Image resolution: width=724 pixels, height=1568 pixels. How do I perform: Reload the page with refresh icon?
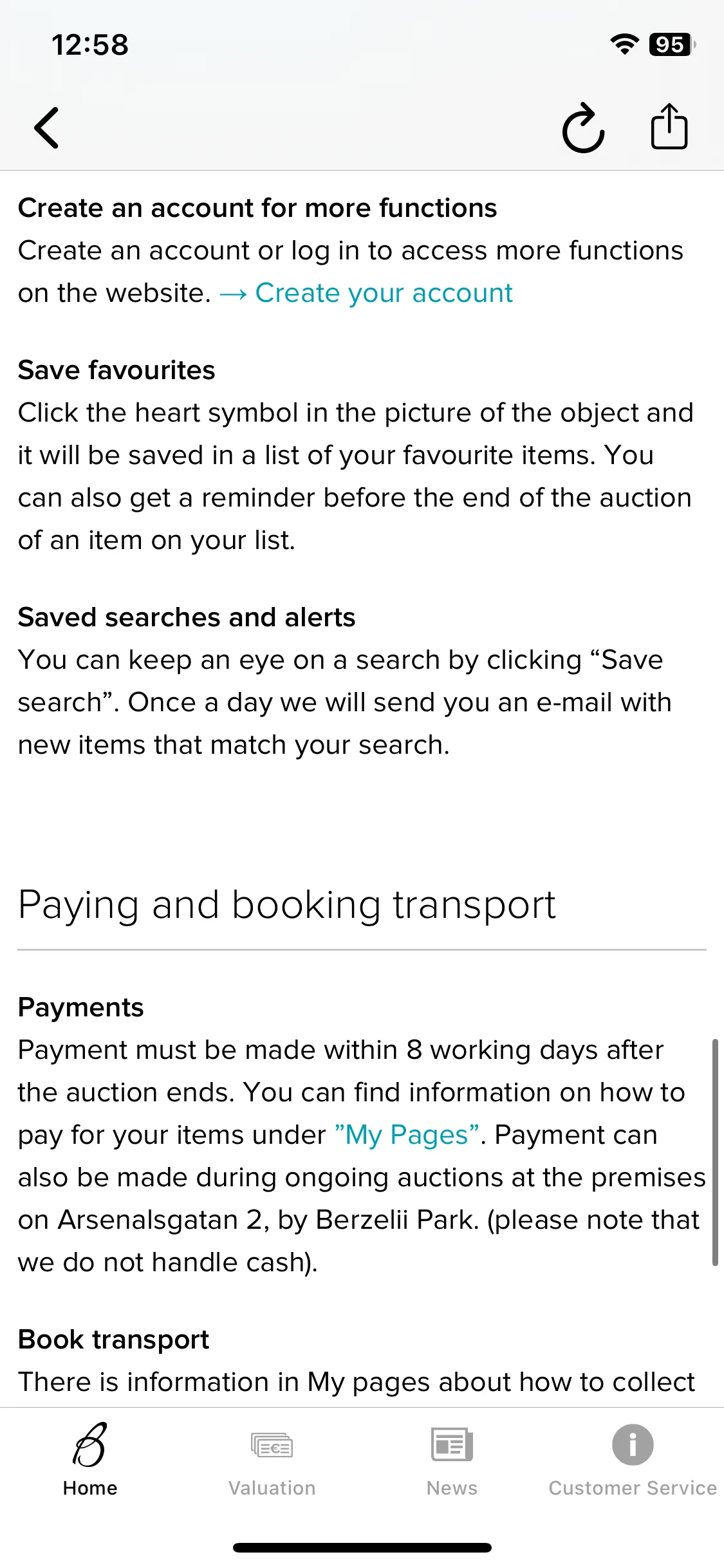click(583, 127)
